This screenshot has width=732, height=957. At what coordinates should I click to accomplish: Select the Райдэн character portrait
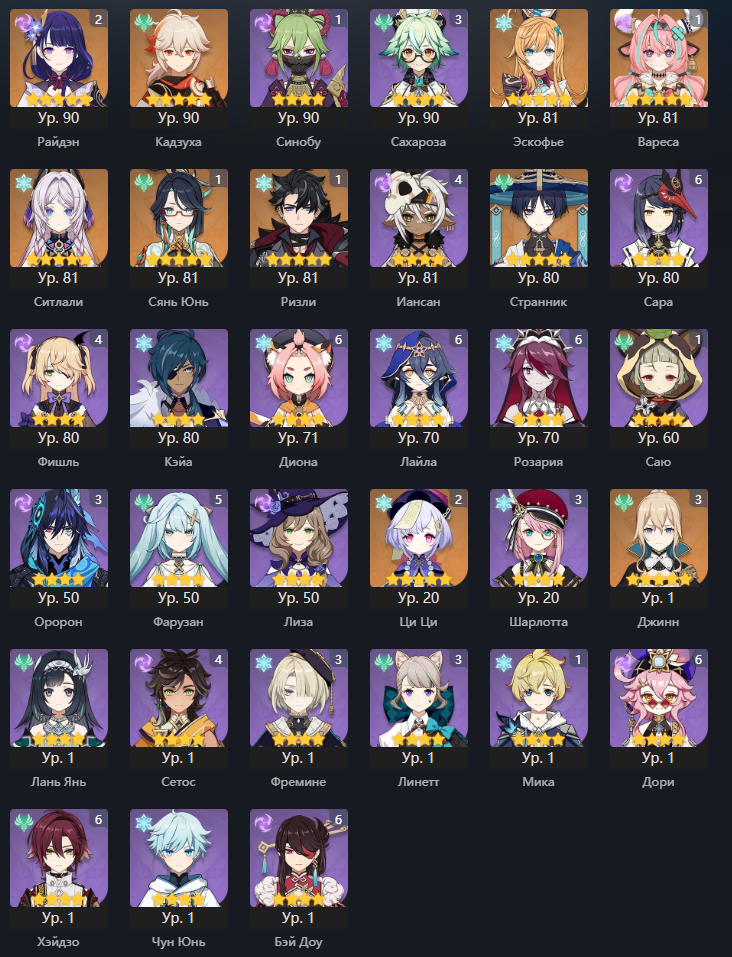pyautogui.click(x=59, y=58)
